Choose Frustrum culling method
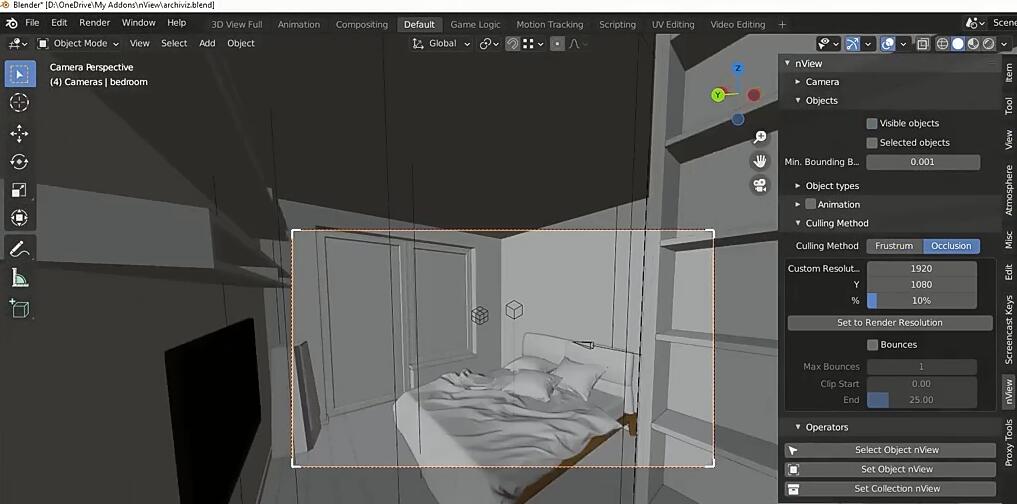Image resolution: width=1017 pixels, height=504 pixels. point(894,246)
